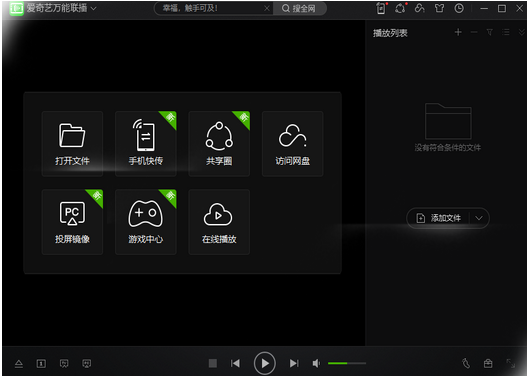Mute audio with the speaker icon
The image size is (530, 381).
(316, 364)
